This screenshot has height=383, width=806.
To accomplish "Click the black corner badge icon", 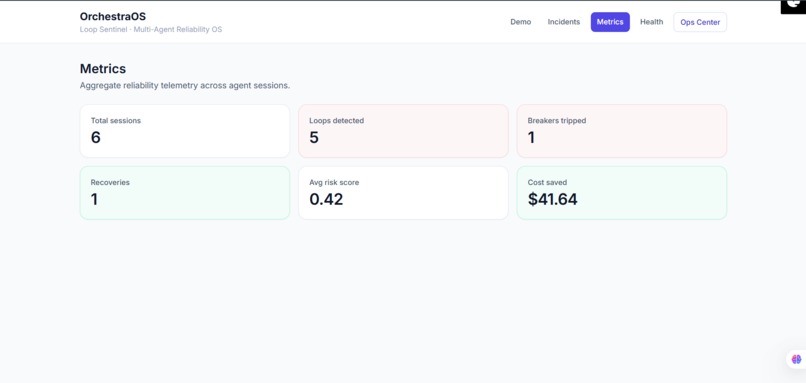I will [x=793, y=6].
